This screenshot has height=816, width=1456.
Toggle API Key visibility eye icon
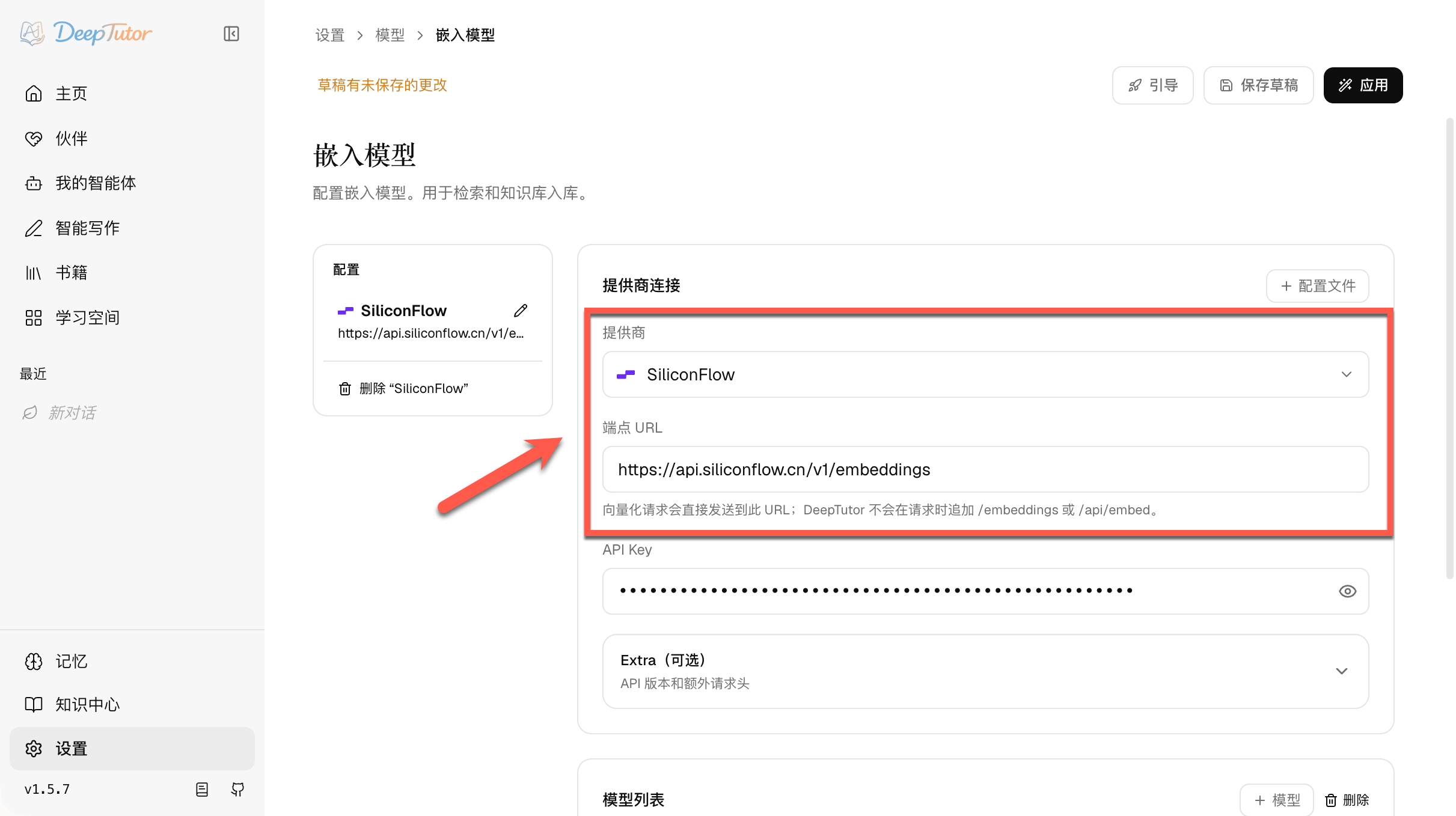pos(1347,591)
